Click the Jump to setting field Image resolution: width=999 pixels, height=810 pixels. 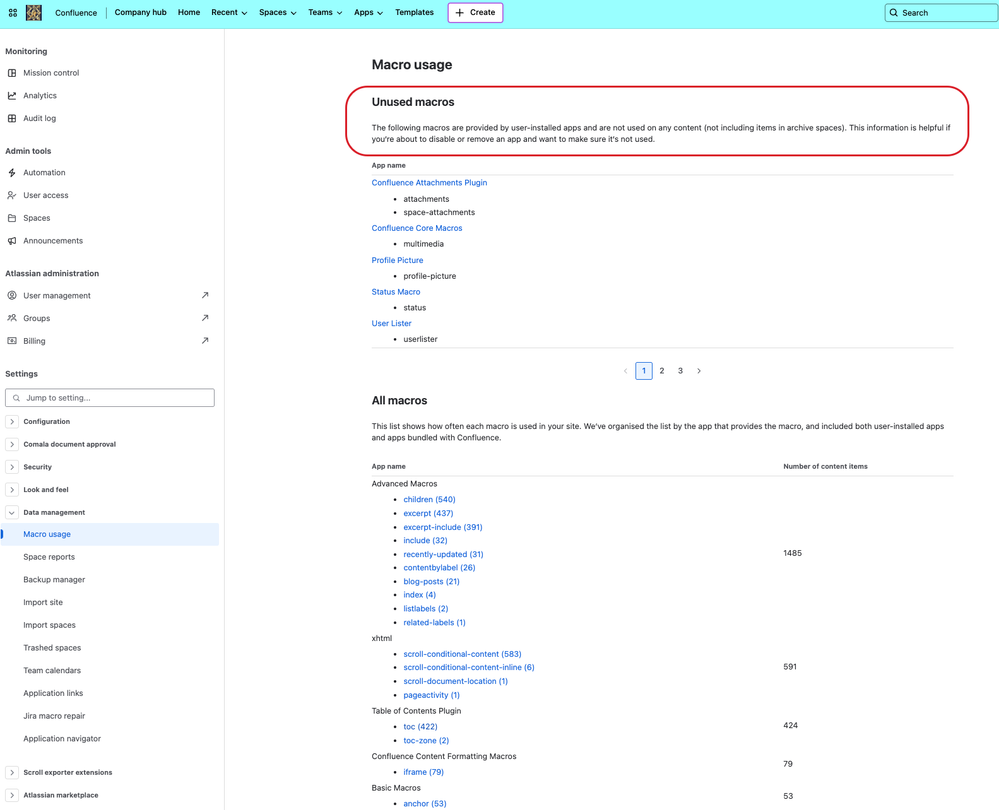[x=110, y=398]
